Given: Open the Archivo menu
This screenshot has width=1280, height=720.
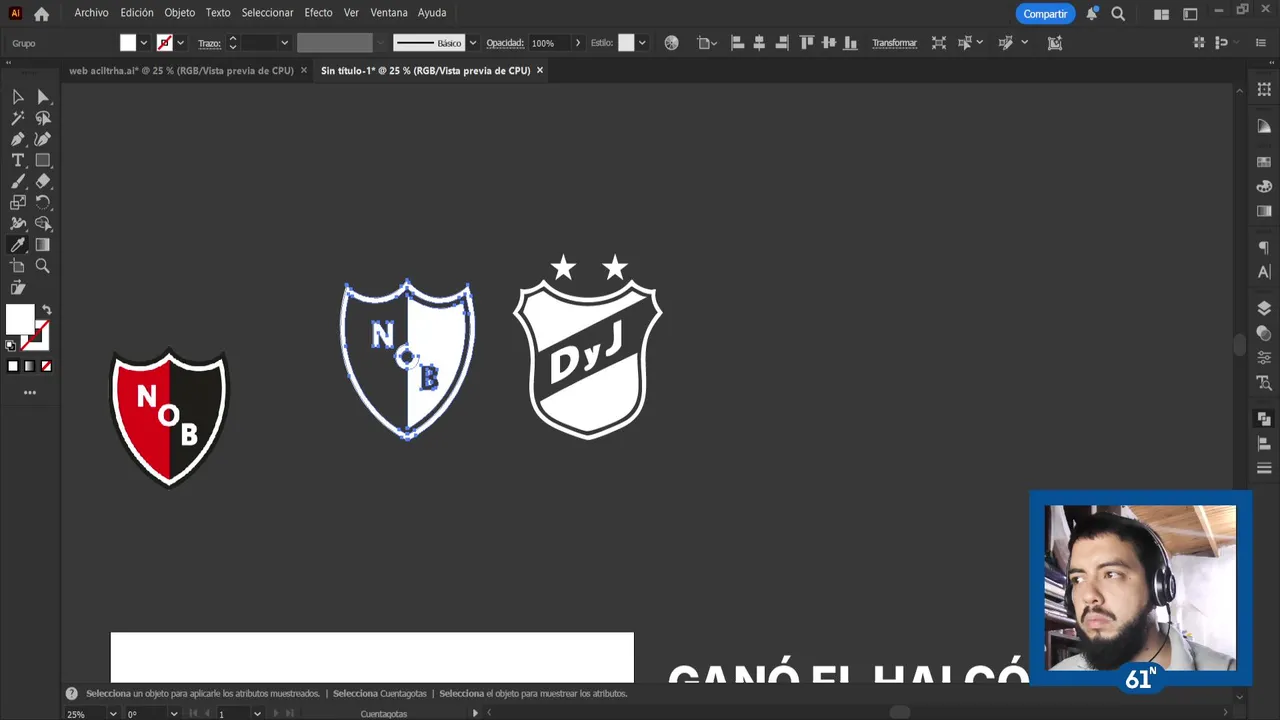Looking at the screenshot, I should (x=91, y=13).
